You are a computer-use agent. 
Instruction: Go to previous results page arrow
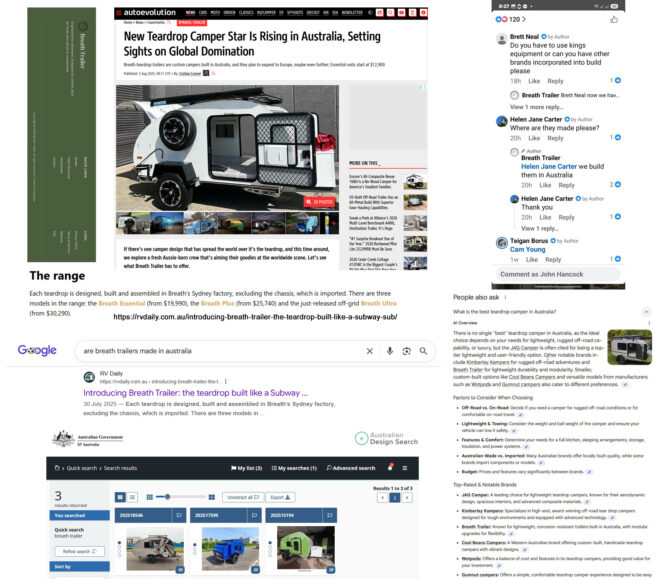(382, 498)
